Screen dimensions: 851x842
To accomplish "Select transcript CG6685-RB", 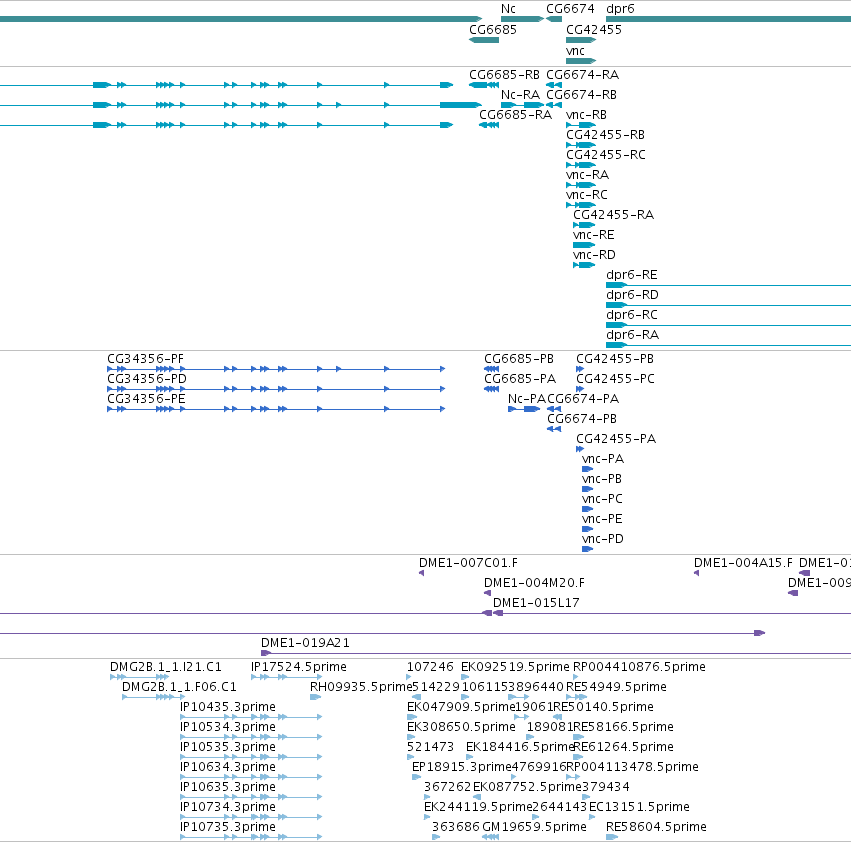I will pyautogui.click(x=504, y=74).
